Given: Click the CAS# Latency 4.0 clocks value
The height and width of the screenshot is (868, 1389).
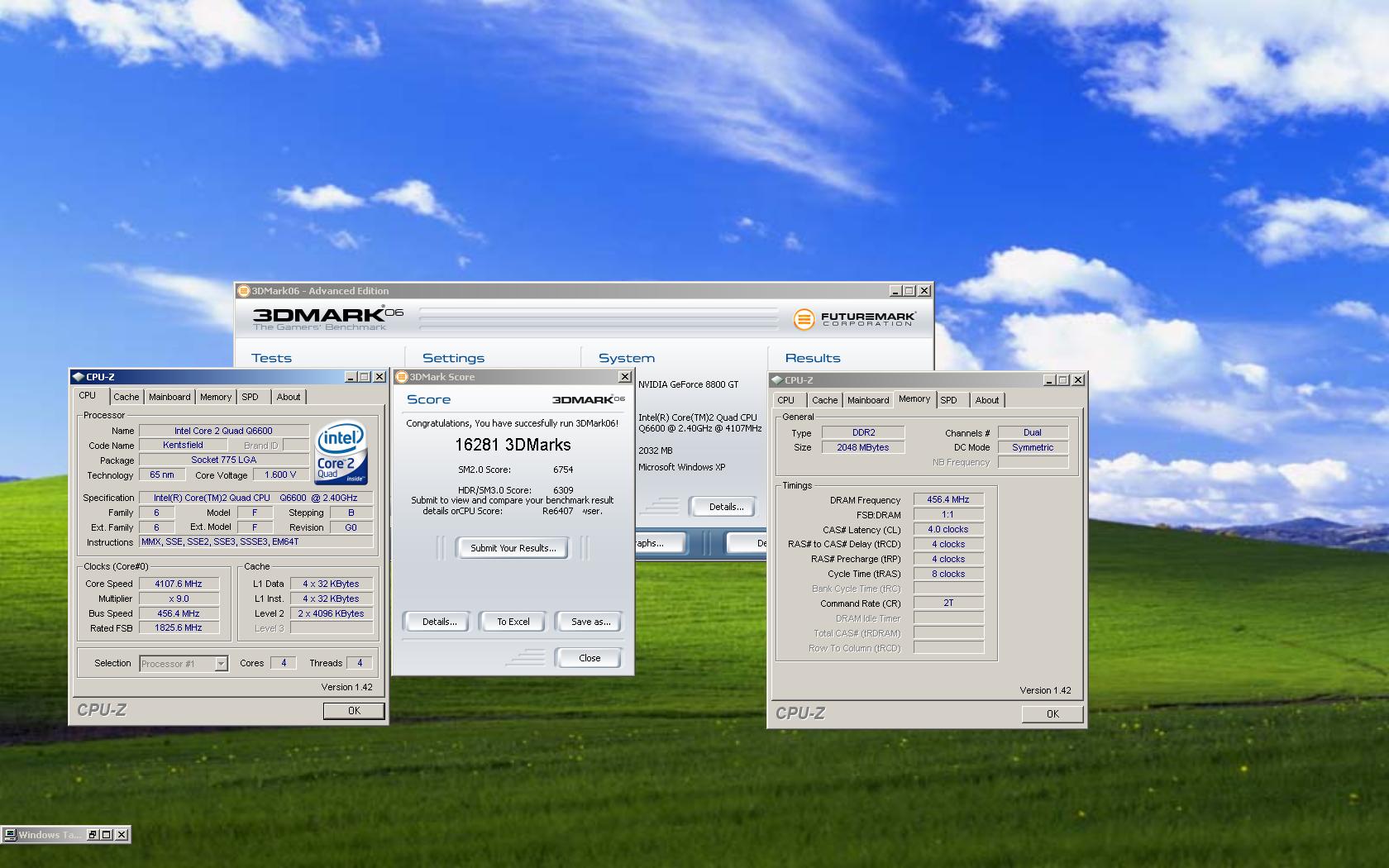Looking at the screenshot, I should coord(947,530).
